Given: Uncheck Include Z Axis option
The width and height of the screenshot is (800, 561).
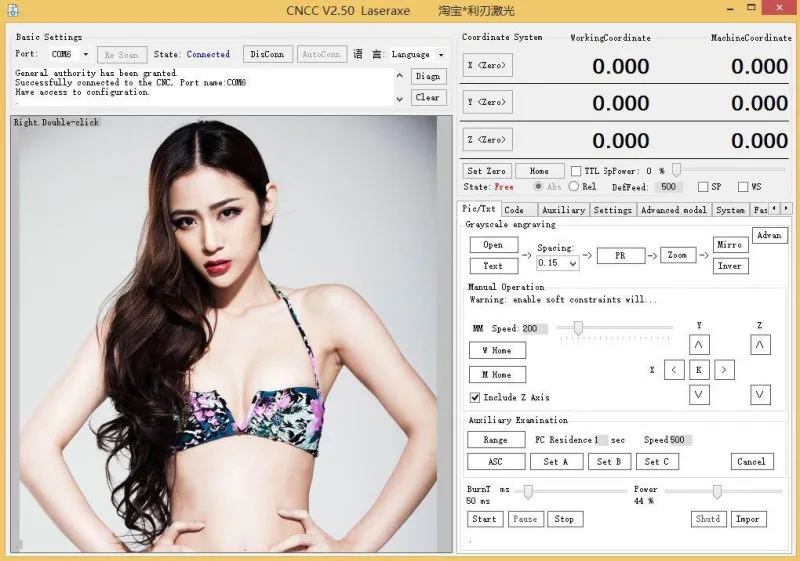Looking at the screenshot, I should coord(474,397).
